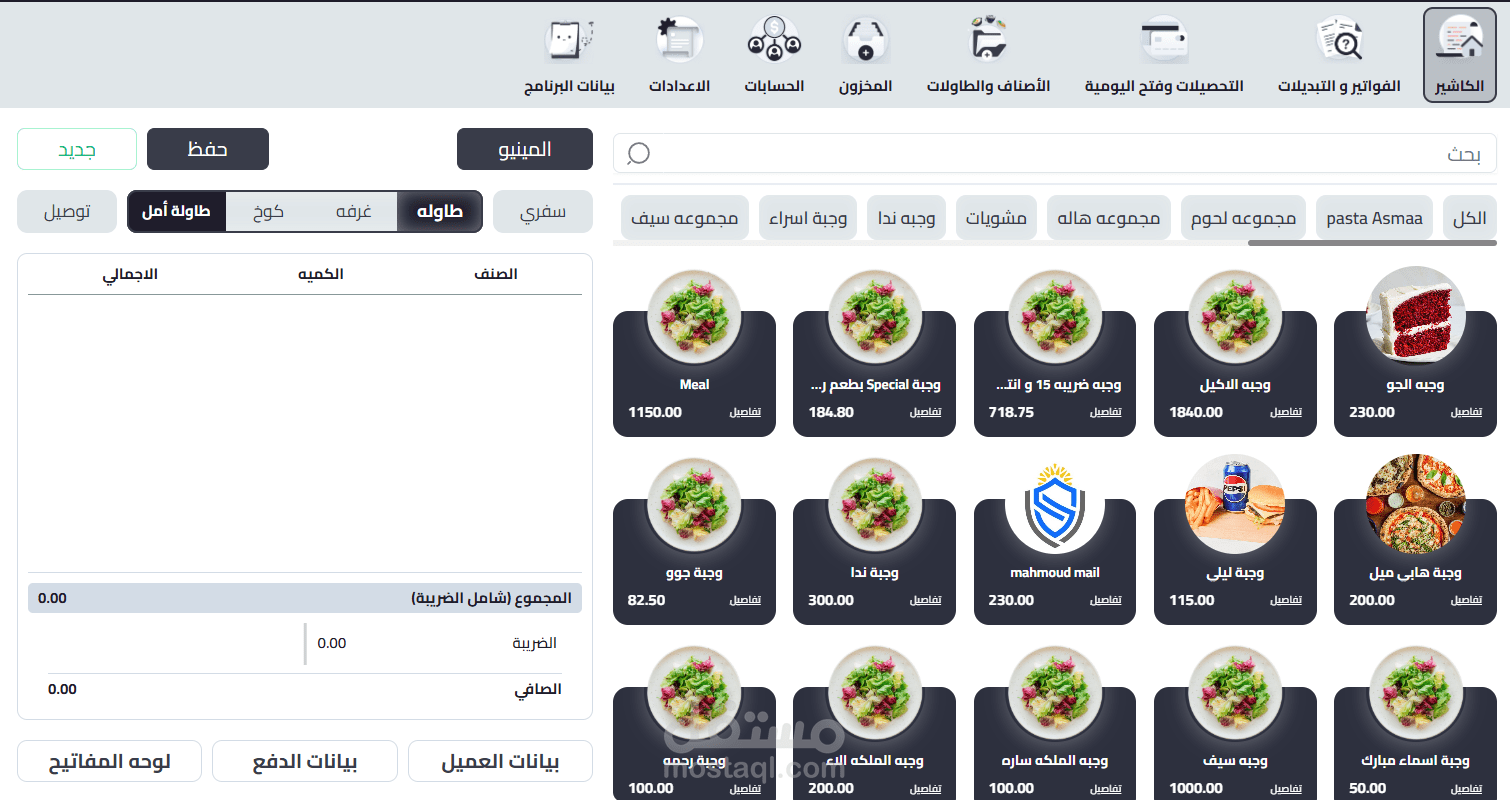This screenshot has height=800, width=1510.
Task: Choose كوخ hut order type
Action: (x=268, y=212)
